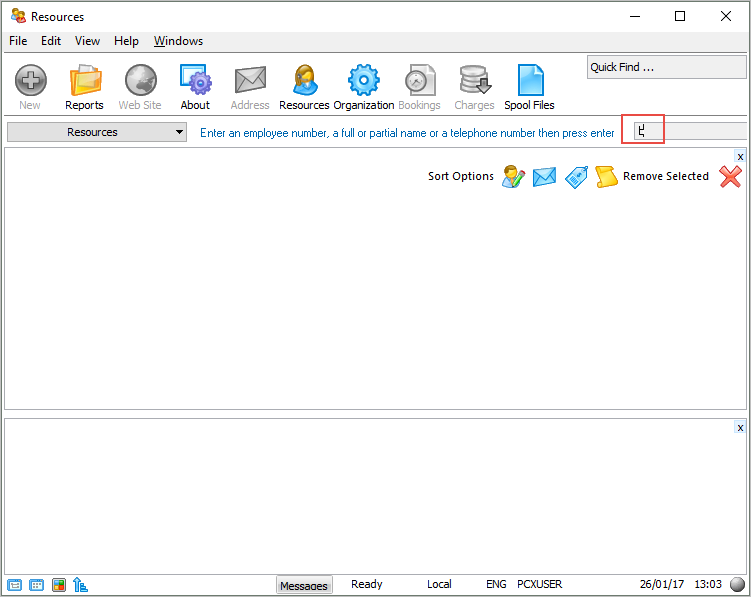Open the Help menu
This screenshot has height=597, width=751.
click(126, 41)
